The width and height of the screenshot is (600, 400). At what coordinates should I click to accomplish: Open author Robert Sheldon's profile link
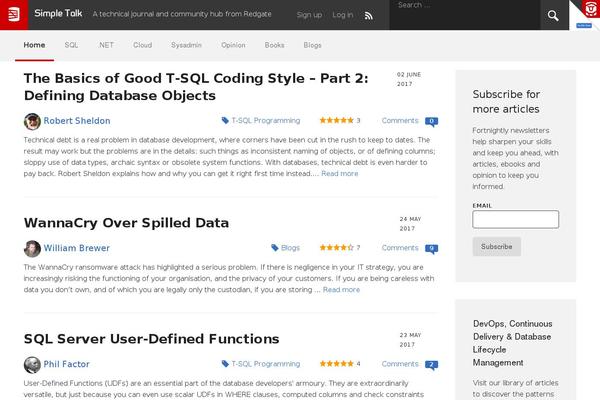(x=77, y=121)
